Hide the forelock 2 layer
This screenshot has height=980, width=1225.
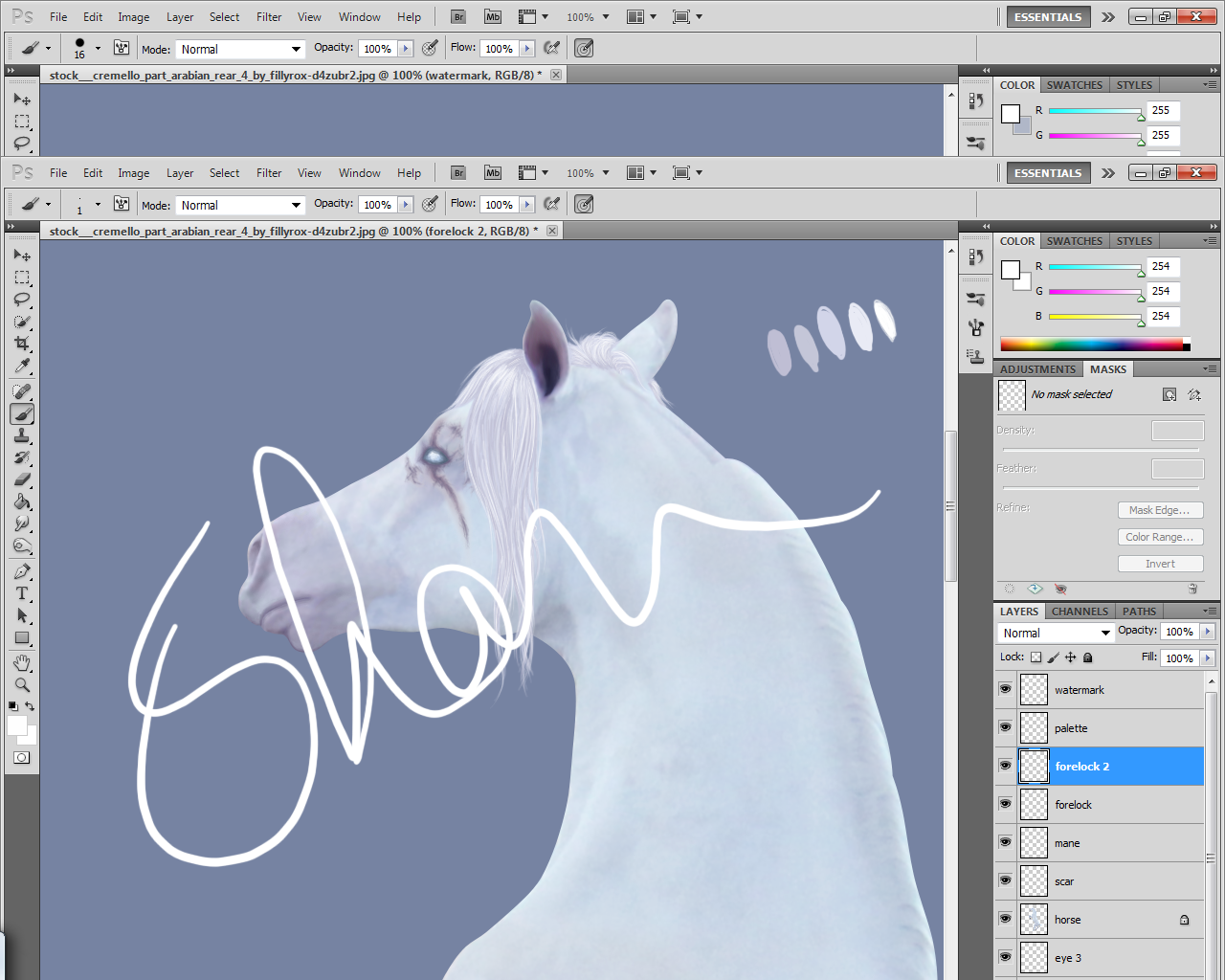click(1005, 766)
